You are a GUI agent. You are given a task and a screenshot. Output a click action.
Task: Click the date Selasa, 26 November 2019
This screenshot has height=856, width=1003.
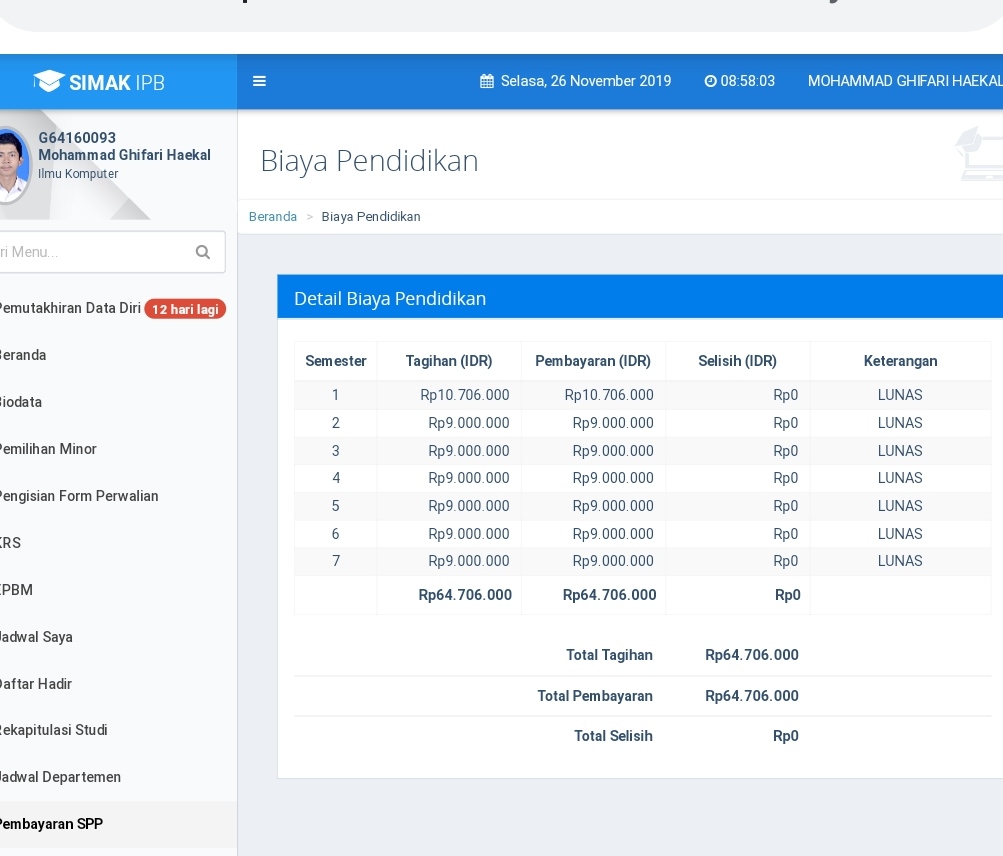tap(586, 81)
